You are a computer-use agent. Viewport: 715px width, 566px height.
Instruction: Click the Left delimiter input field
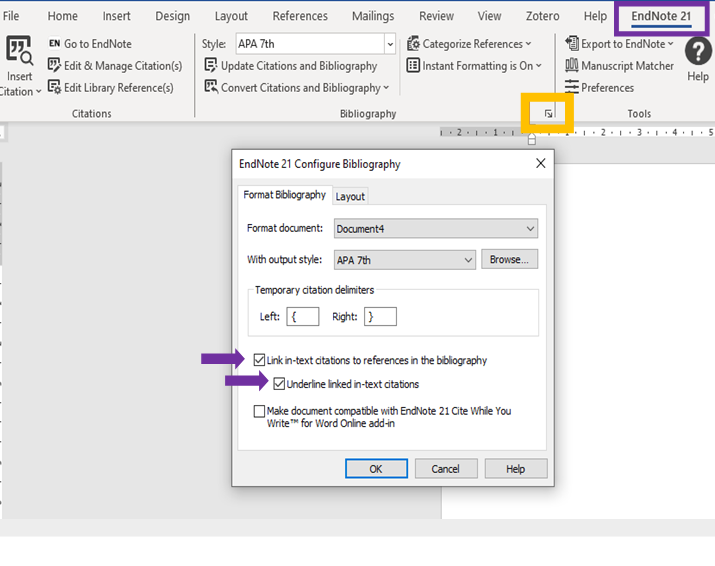tap(303, 317)
